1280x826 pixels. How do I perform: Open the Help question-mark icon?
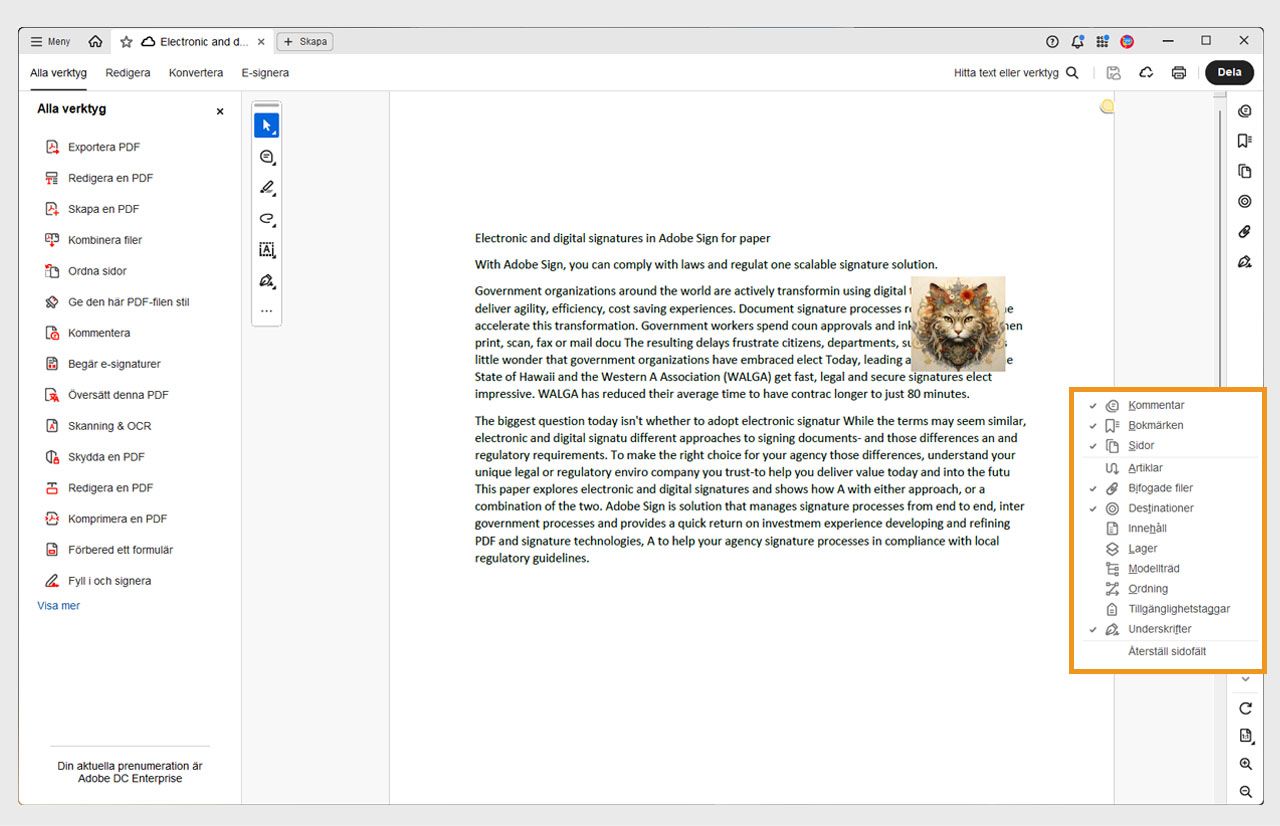coord(1052,42)
